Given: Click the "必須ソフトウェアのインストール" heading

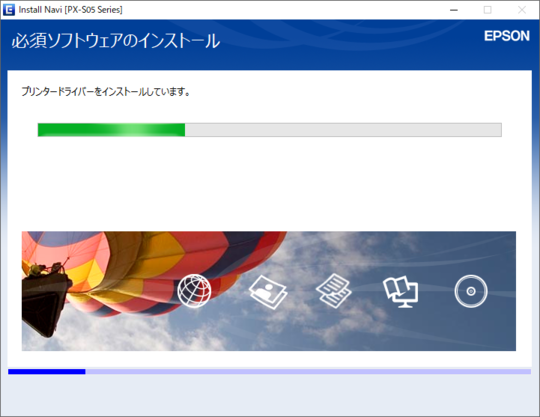Looking at the screenshot, I should 115,41.
